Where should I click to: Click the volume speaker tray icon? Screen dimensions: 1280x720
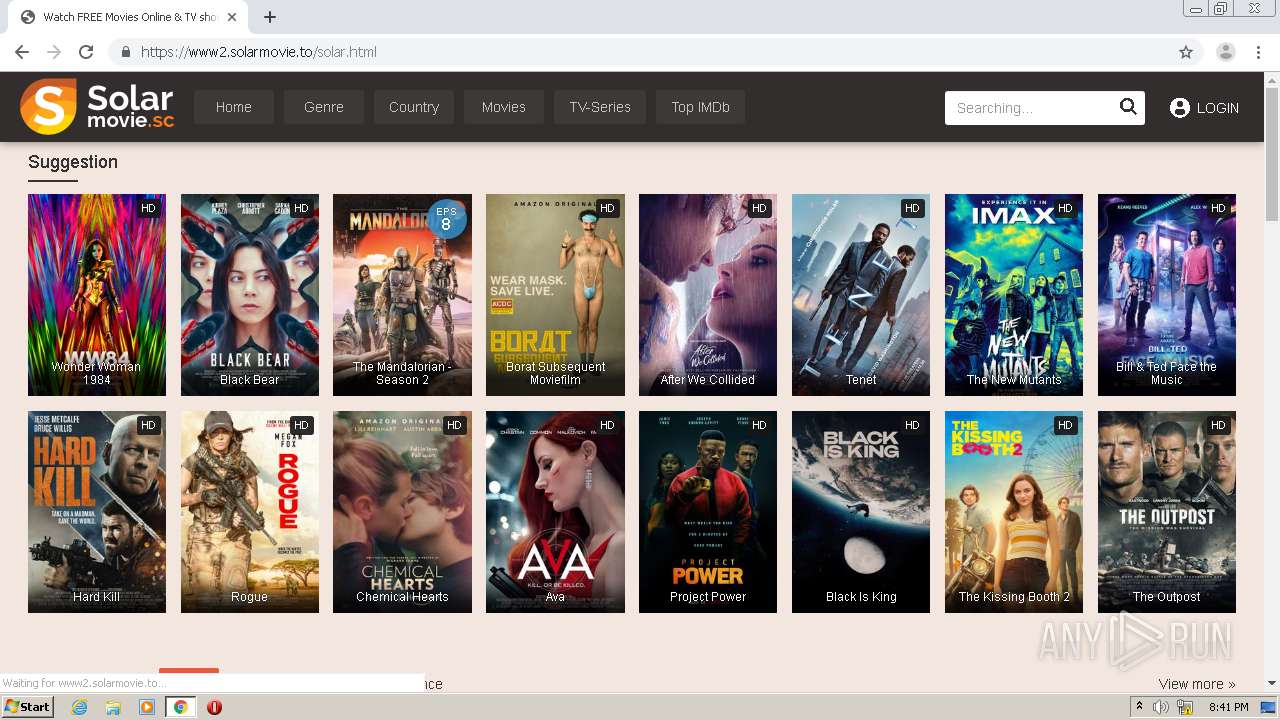coord(1161,707)
